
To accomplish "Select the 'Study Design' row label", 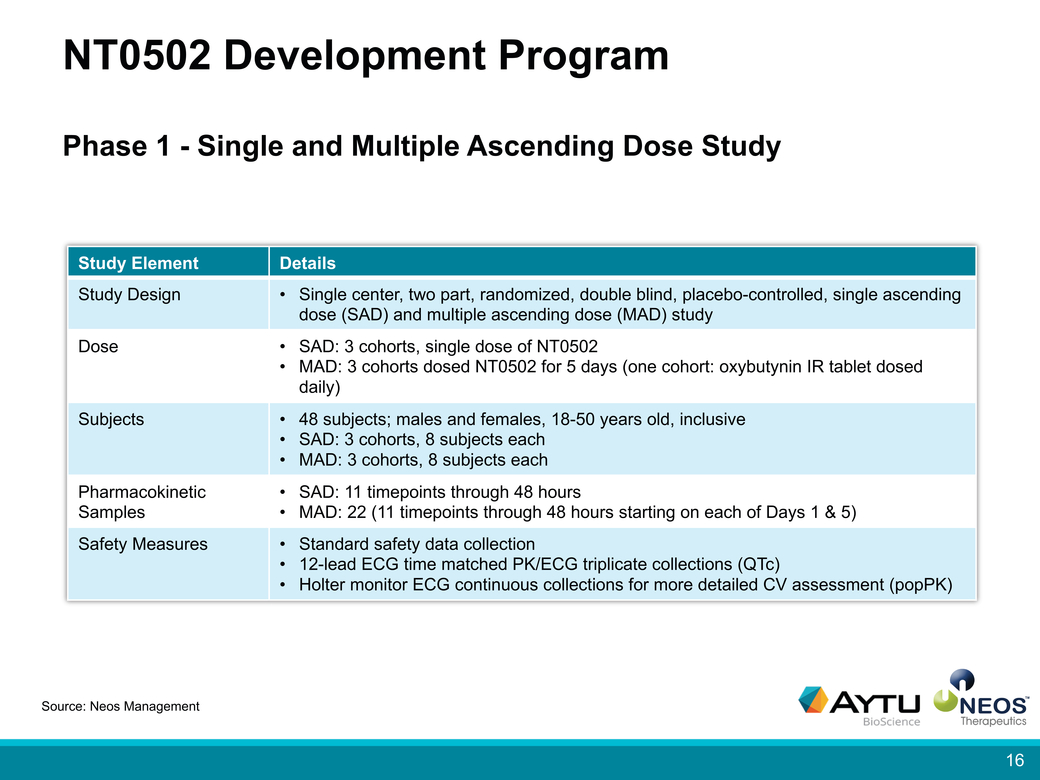I will (129, 294).
